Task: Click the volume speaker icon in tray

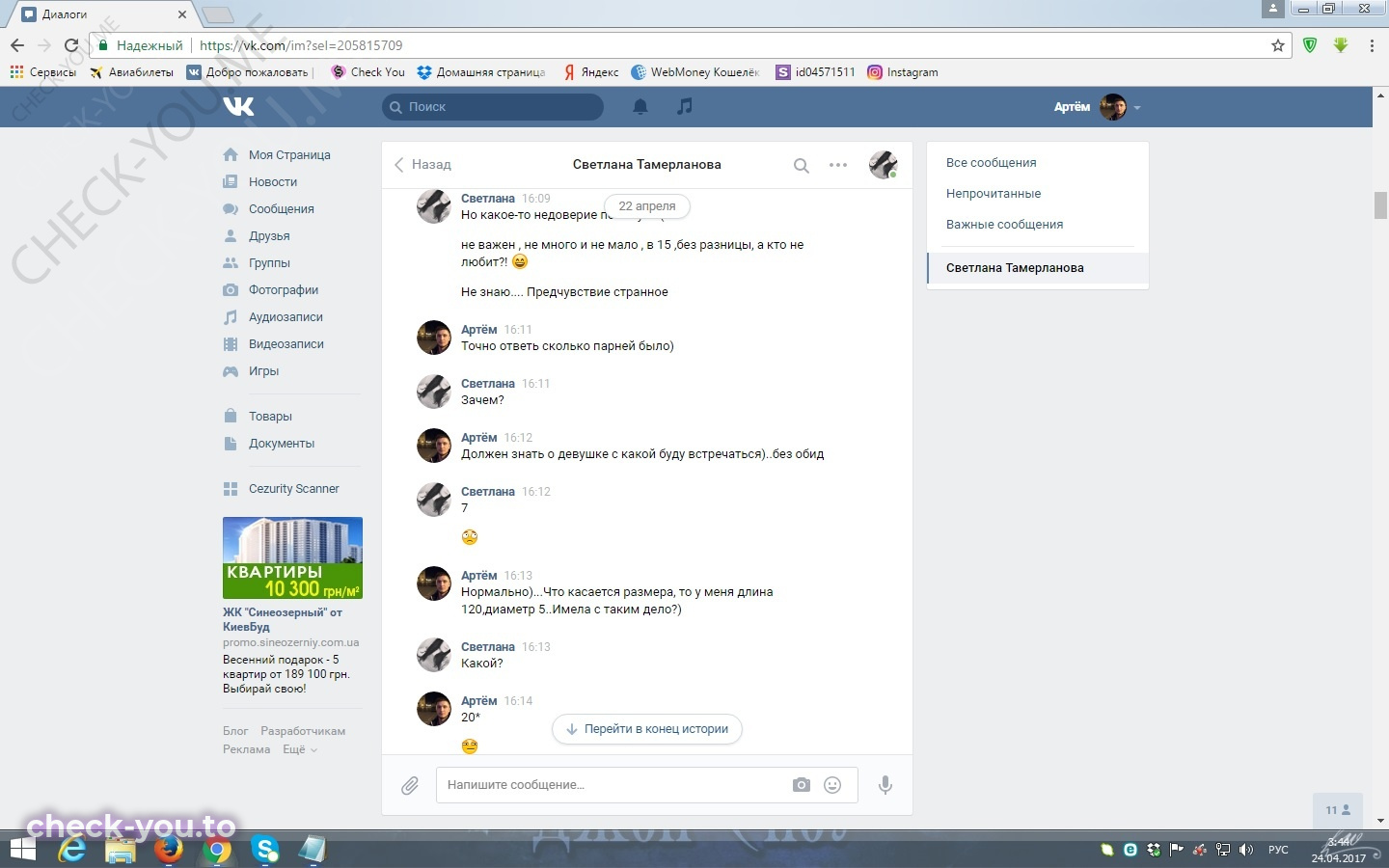Action: [1246, 850]
